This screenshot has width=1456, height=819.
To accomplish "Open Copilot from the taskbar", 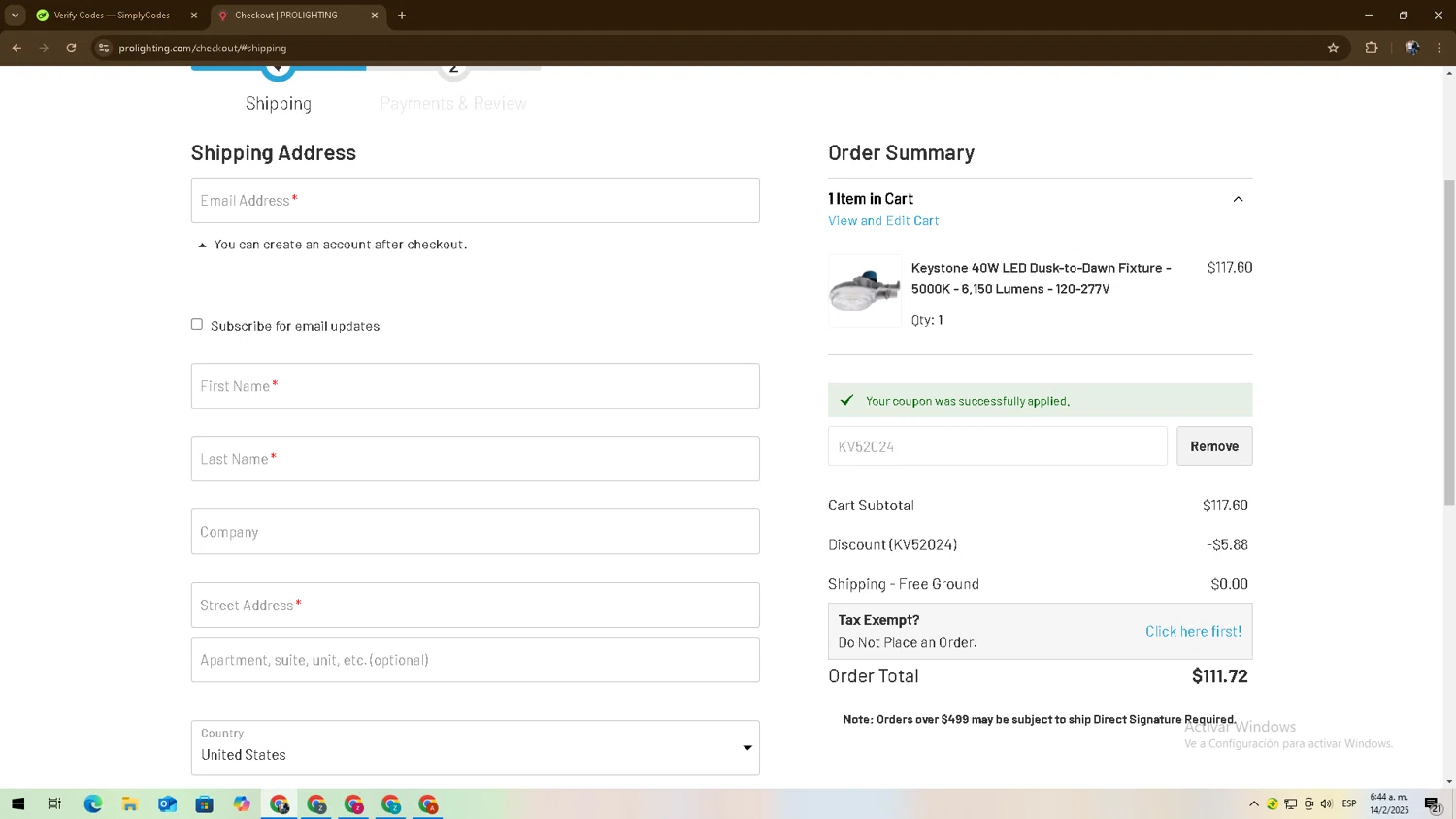I will pyautogui.click(x=242, y=804).
